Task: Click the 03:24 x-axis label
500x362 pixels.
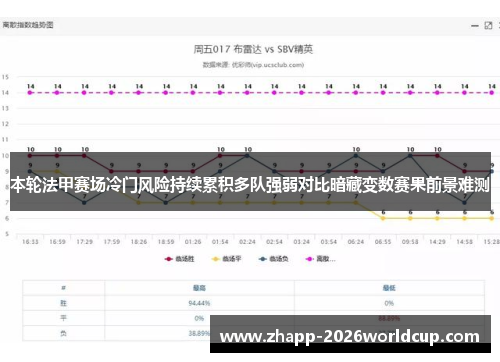Action: click(301, 242)
